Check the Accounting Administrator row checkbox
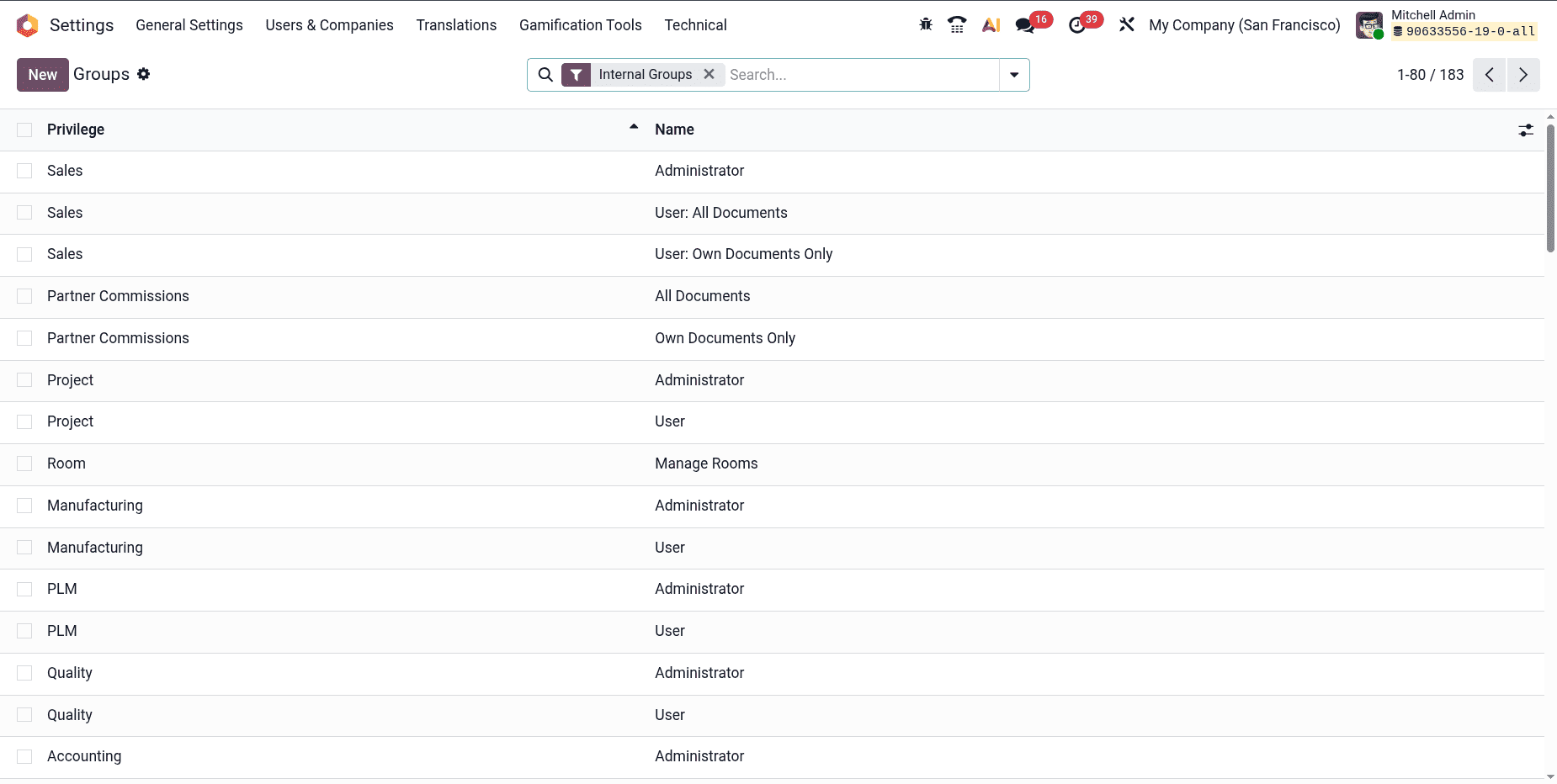 (24, 755)
